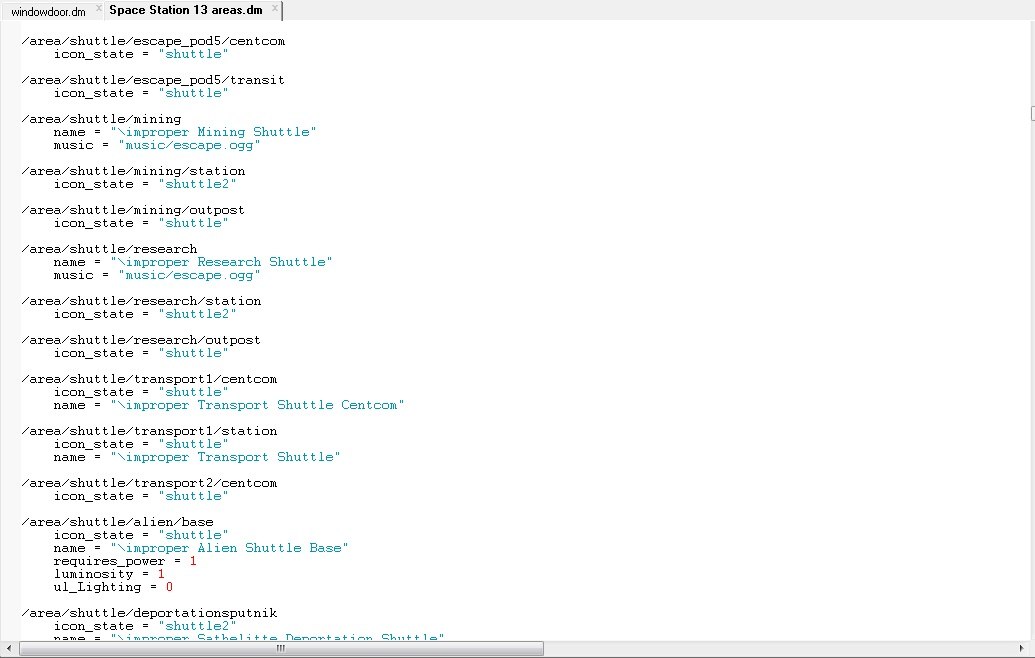The image size is (1035, 658).
Task: Select the Space Station 13 areas.dm tab
Action: pyautogui.click(x=185, y=10)
